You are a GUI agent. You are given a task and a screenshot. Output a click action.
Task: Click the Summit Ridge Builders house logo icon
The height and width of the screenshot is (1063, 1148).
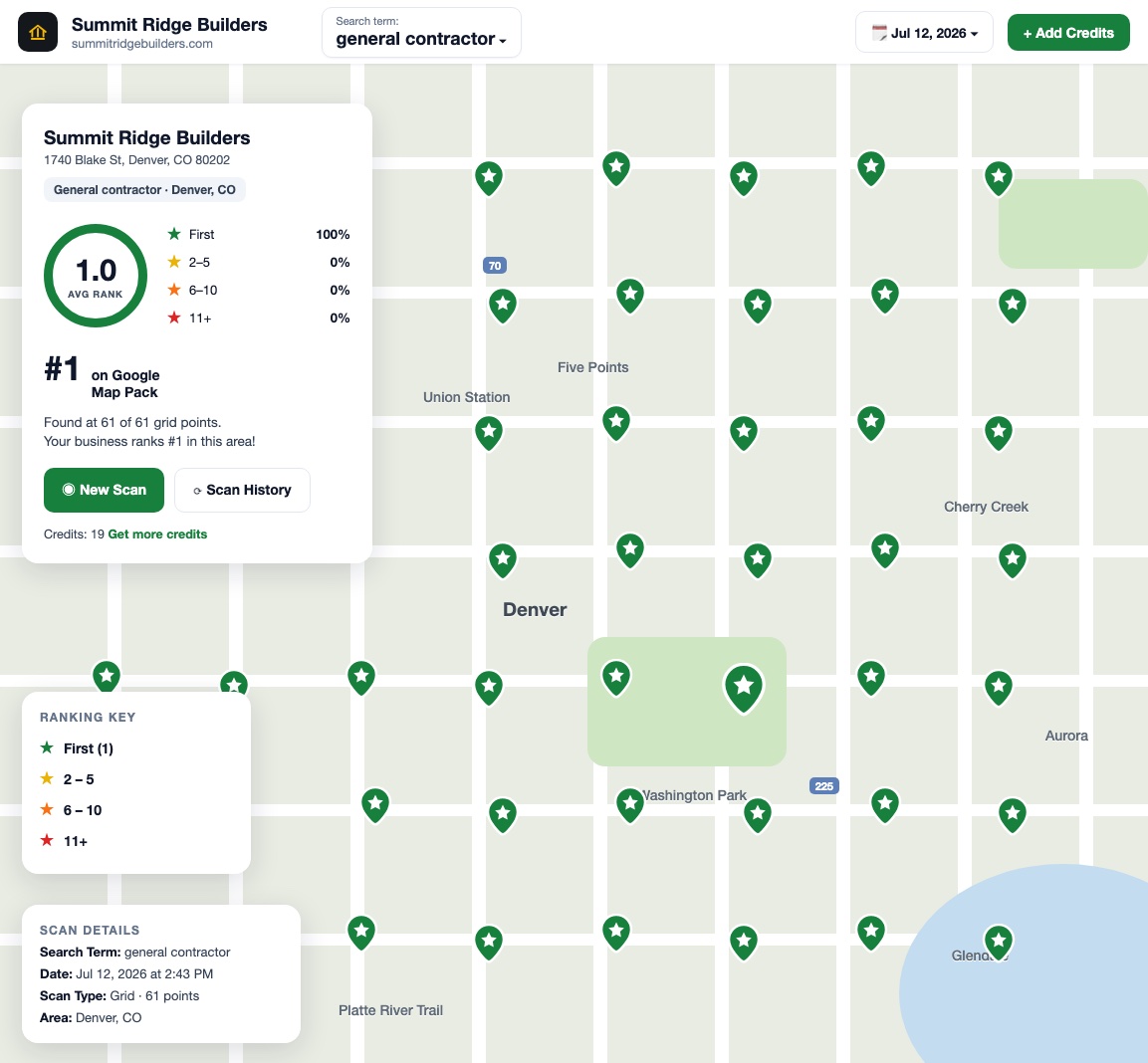tap(38, 32)
